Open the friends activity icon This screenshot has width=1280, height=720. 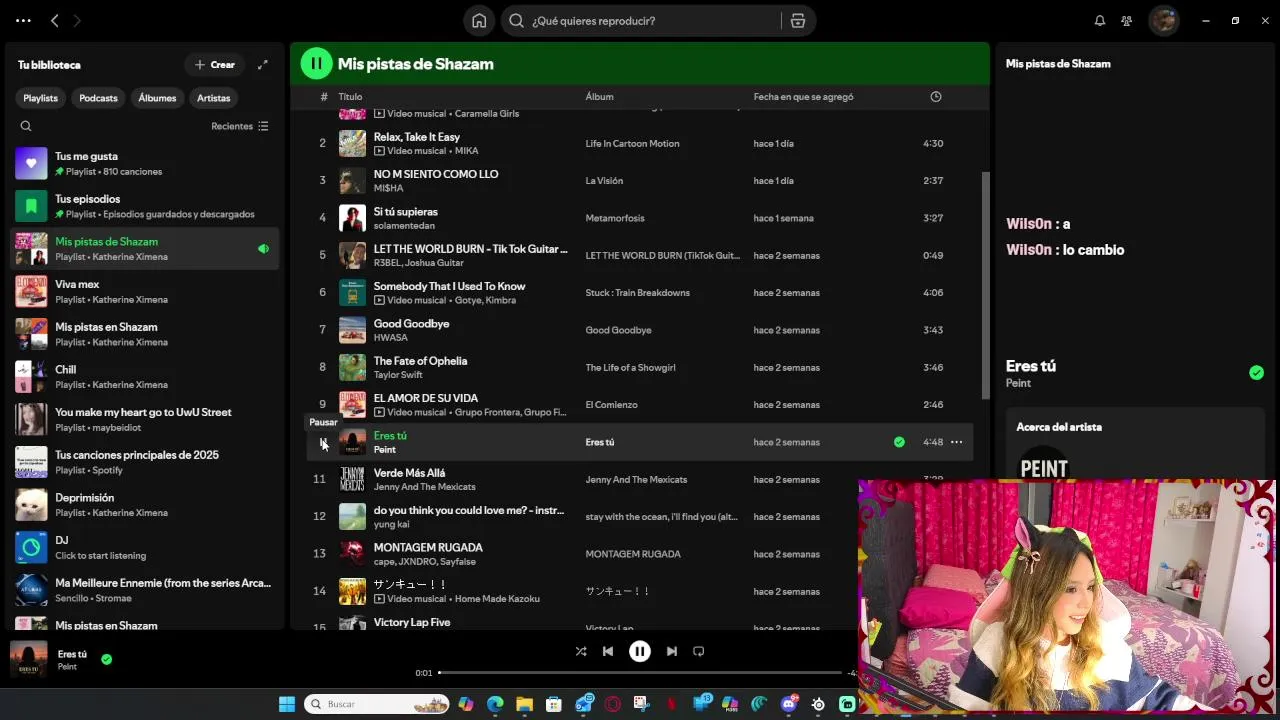(x=1127, y=21)
